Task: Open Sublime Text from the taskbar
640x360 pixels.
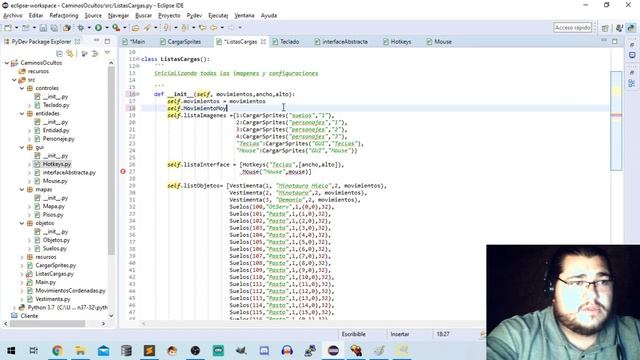Action: 149,350
